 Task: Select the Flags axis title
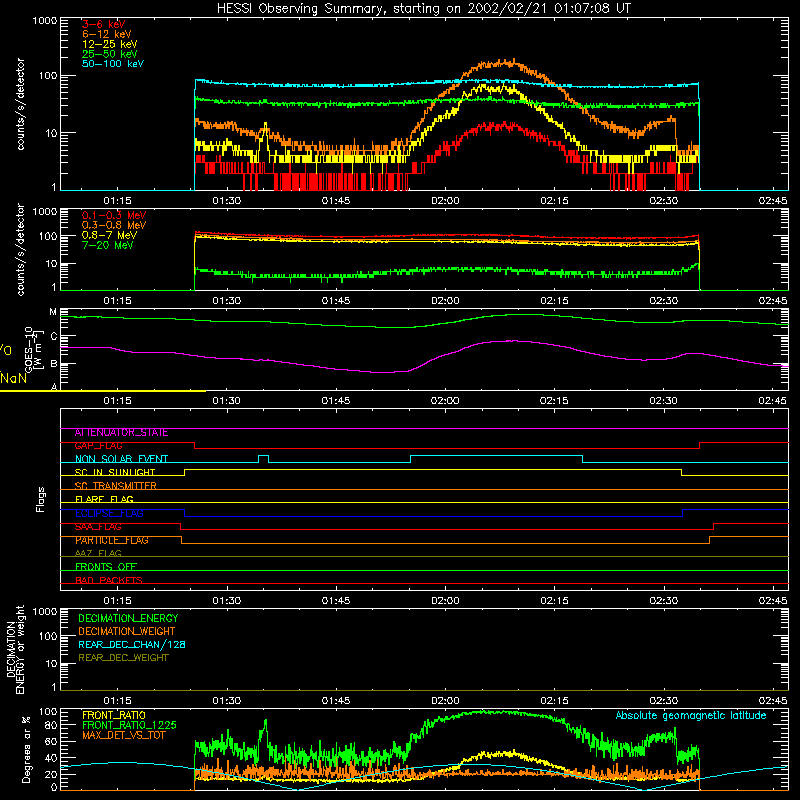click(41, 499)
